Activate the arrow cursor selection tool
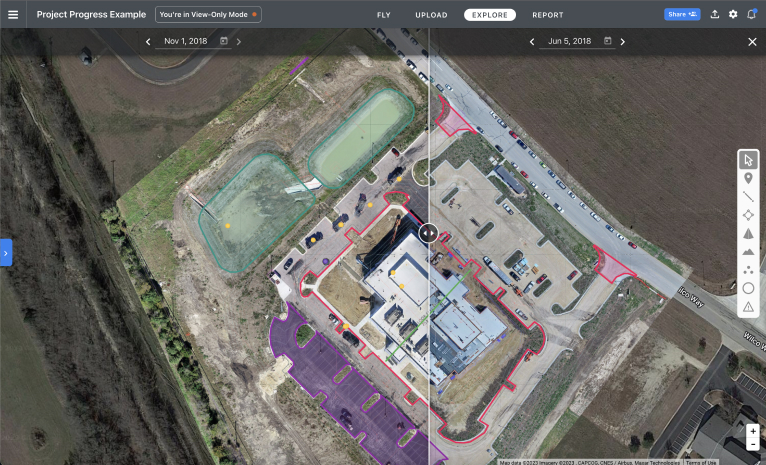Viewport: 766px width, 465px height. [x=748, y=160]
